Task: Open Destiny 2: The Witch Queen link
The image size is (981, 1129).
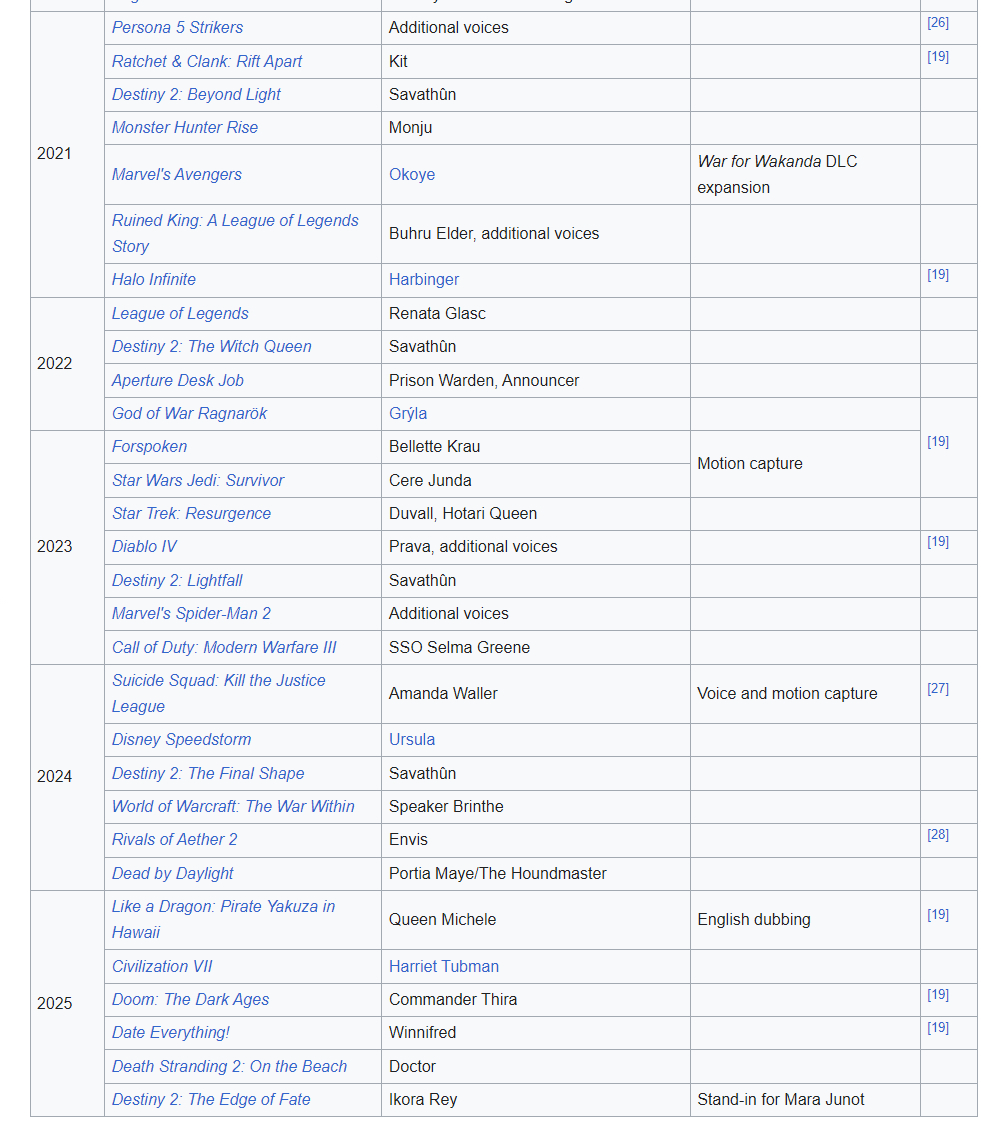Action: click(x=212, y=346)
